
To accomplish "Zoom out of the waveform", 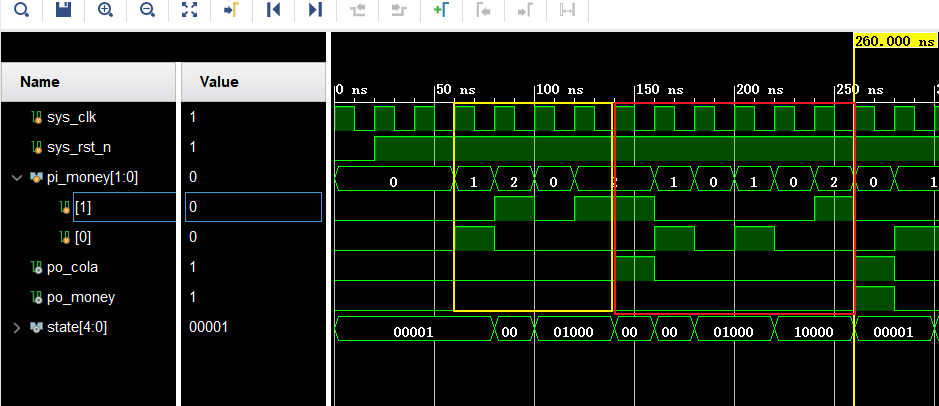I will [147, 10].
